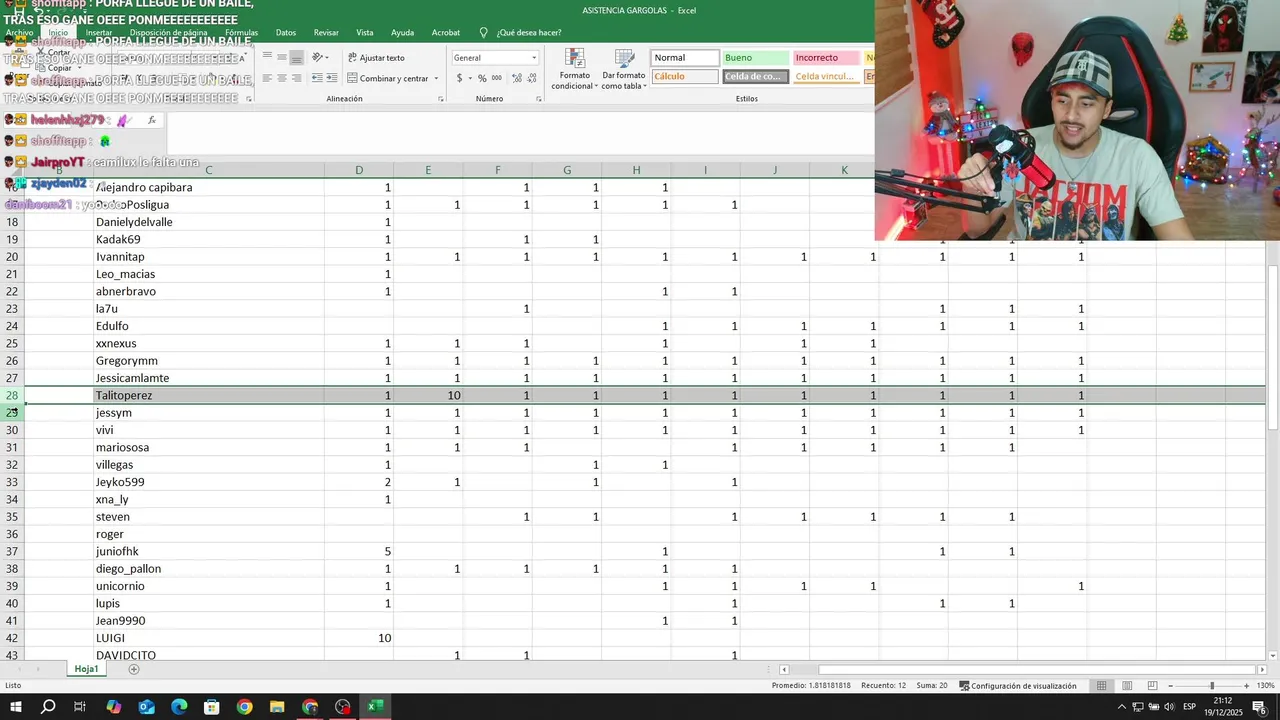Open the Alineación dialog launcher
The height and width of the screenshot is (720, 1280).
pyautogui.click(x=440, y=99)
